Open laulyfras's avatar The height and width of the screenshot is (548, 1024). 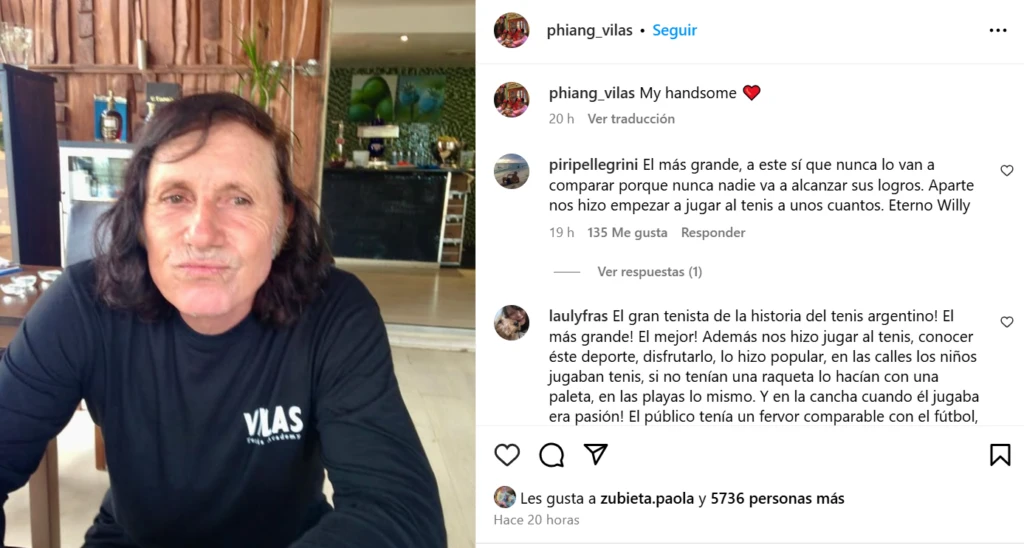click(x=511, y=323)
